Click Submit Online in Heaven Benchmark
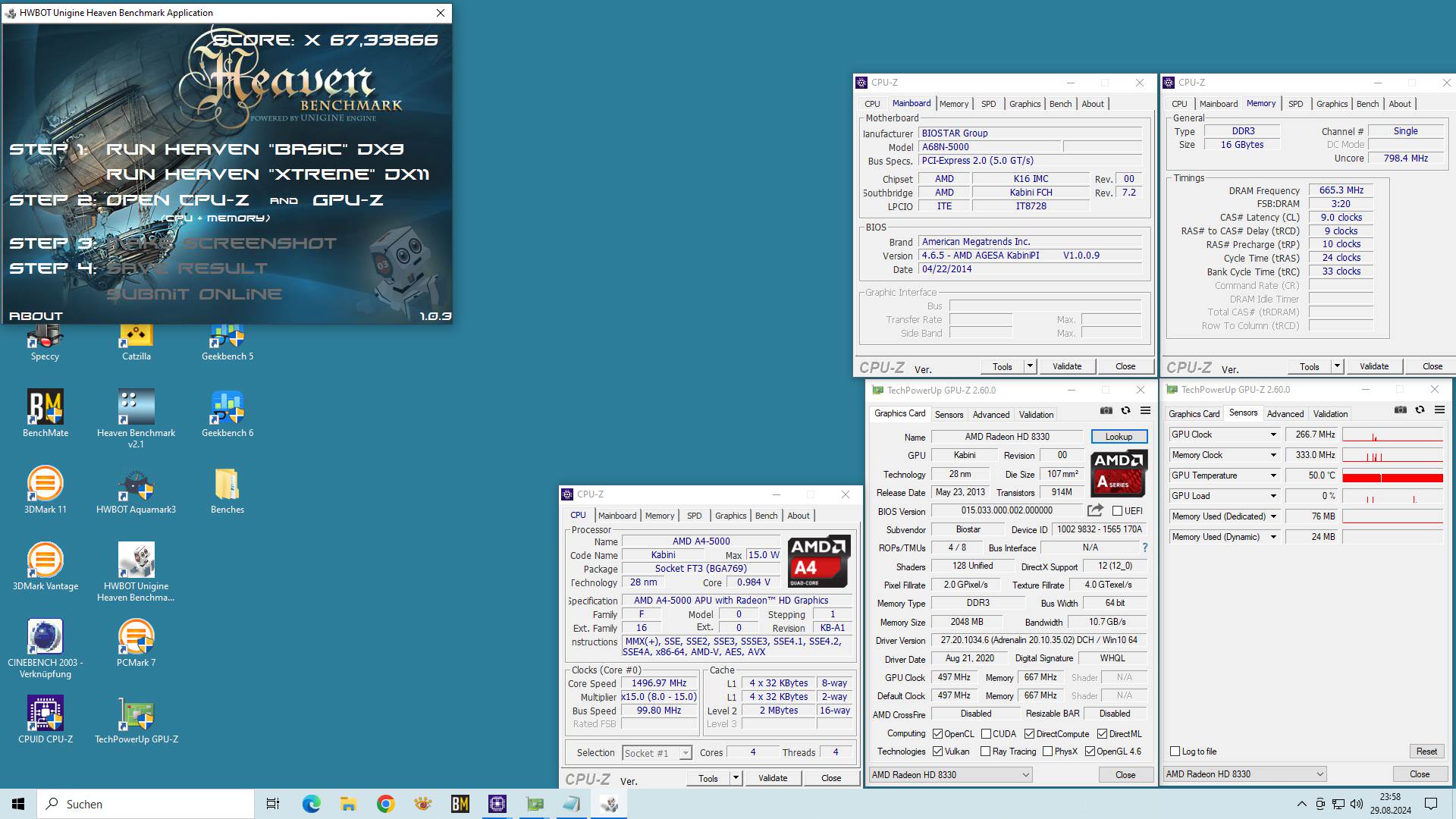 coord(194,294)
